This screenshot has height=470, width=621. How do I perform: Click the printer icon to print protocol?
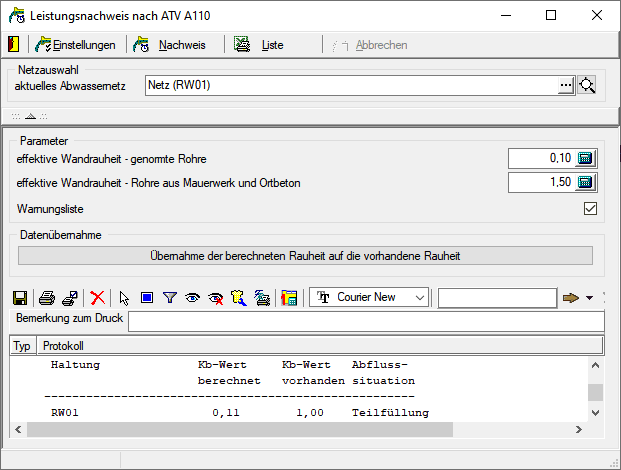pos(46,298)
